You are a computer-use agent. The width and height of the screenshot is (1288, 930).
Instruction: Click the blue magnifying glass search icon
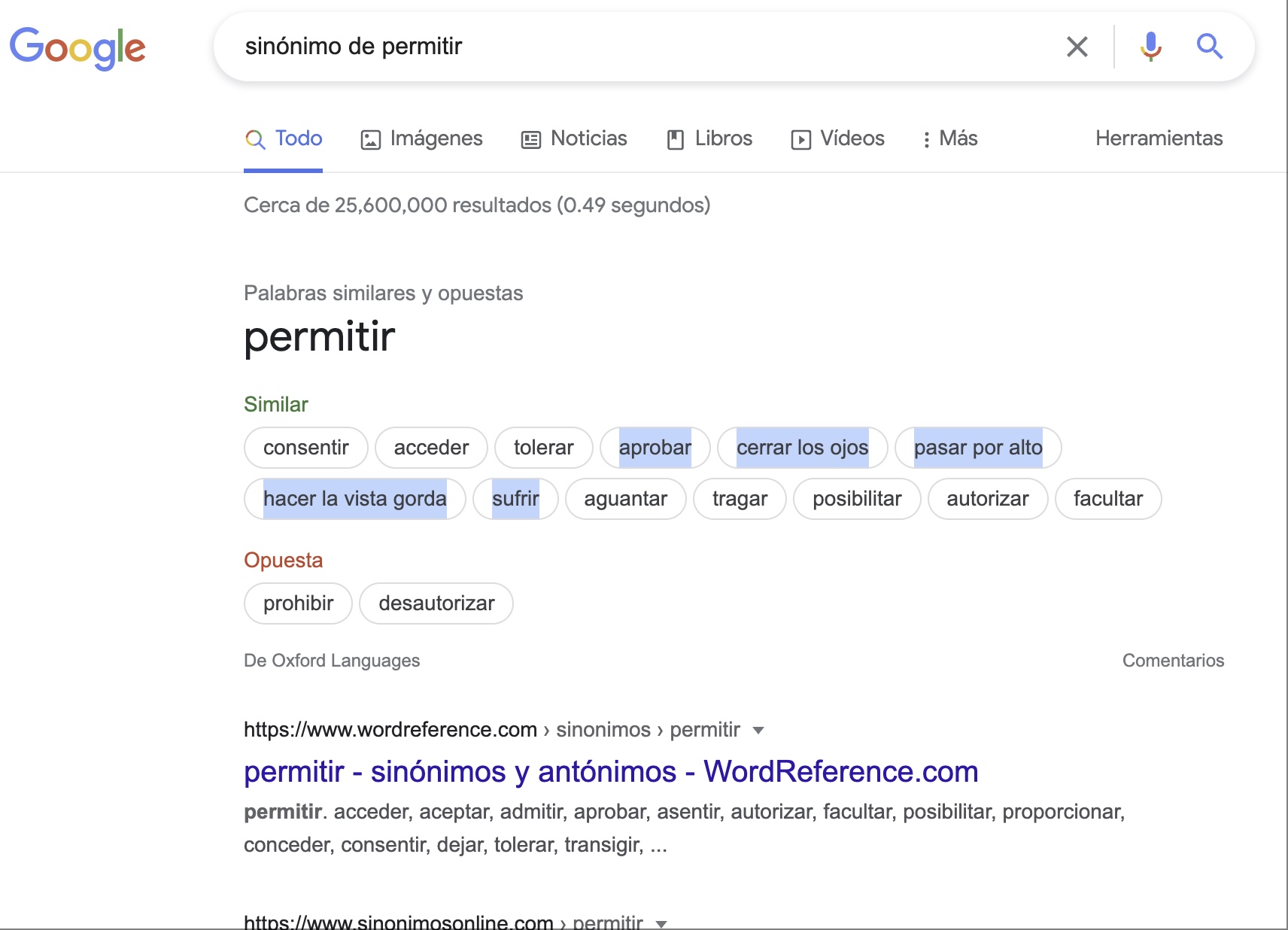pyautogui.click(x=1209, y=47)
